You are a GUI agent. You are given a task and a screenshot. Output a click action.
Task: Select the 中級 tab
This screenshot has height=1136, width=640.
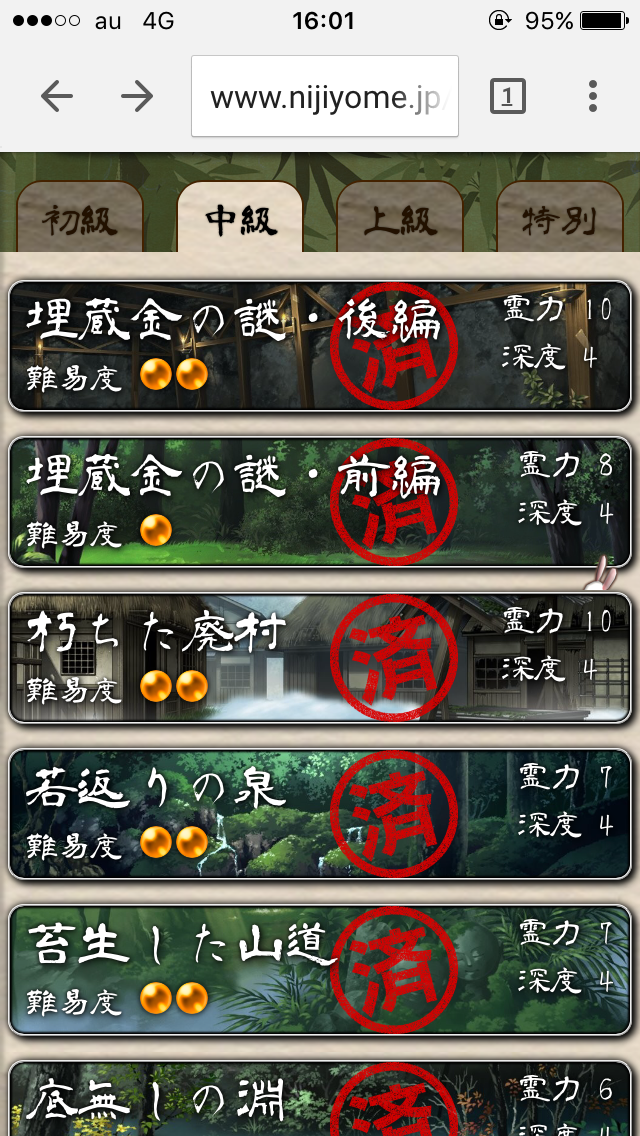pos(240,217)
